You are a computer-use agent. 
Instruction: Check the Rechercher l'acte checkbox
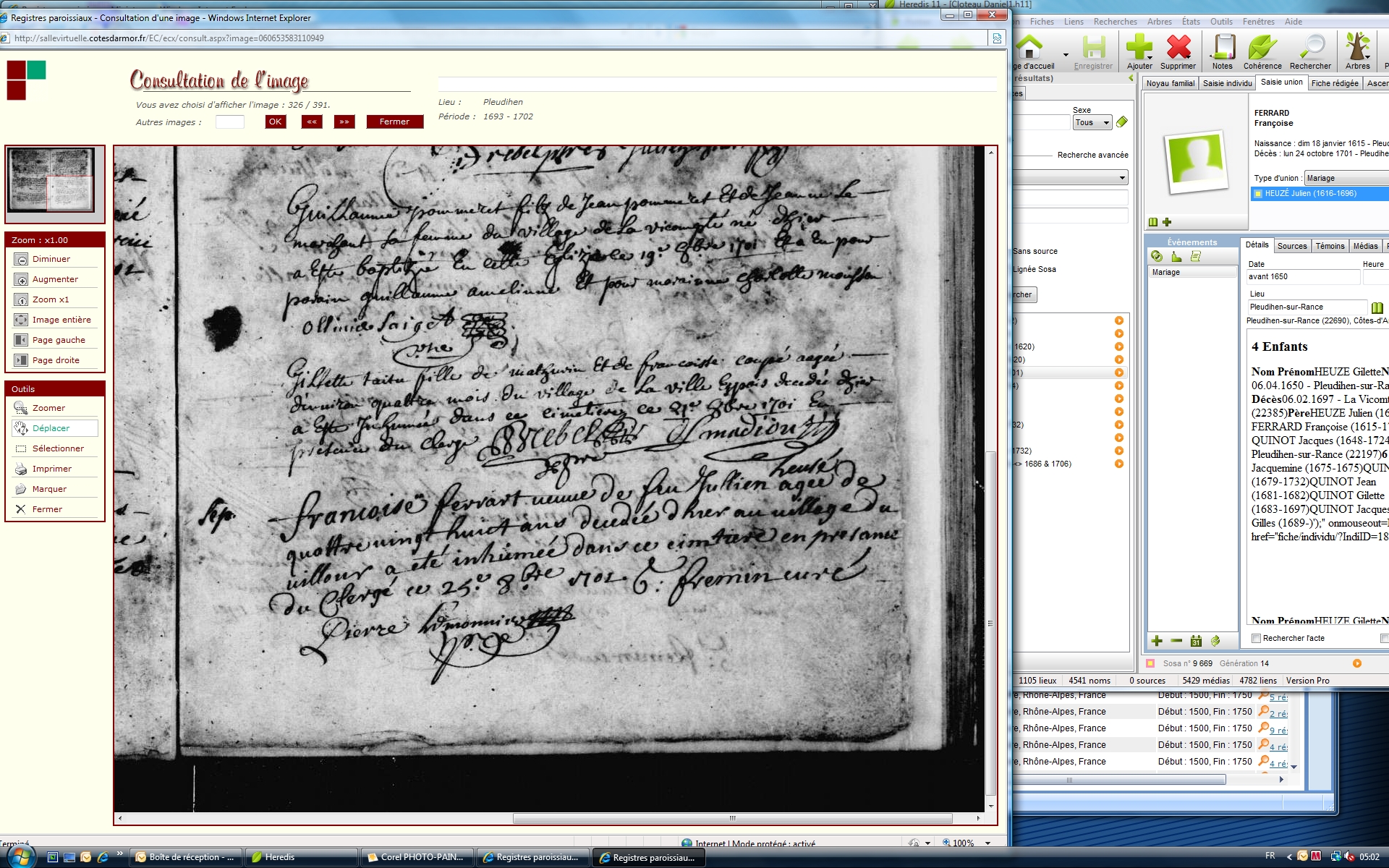[1257, 638]
